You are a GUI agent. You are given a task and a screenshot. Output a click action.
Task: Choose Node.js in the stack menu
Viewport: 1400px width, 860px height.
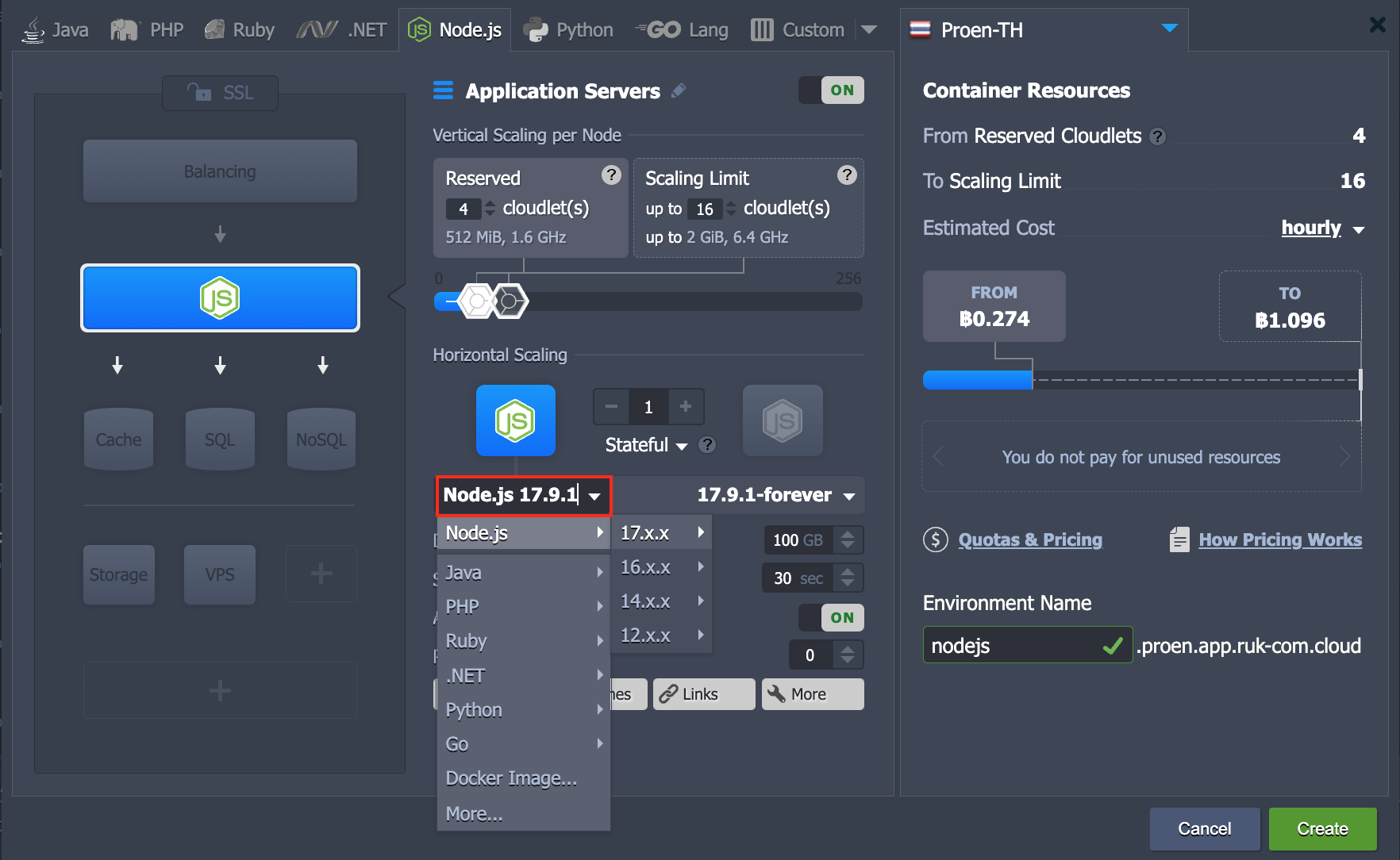pos(524,533)
